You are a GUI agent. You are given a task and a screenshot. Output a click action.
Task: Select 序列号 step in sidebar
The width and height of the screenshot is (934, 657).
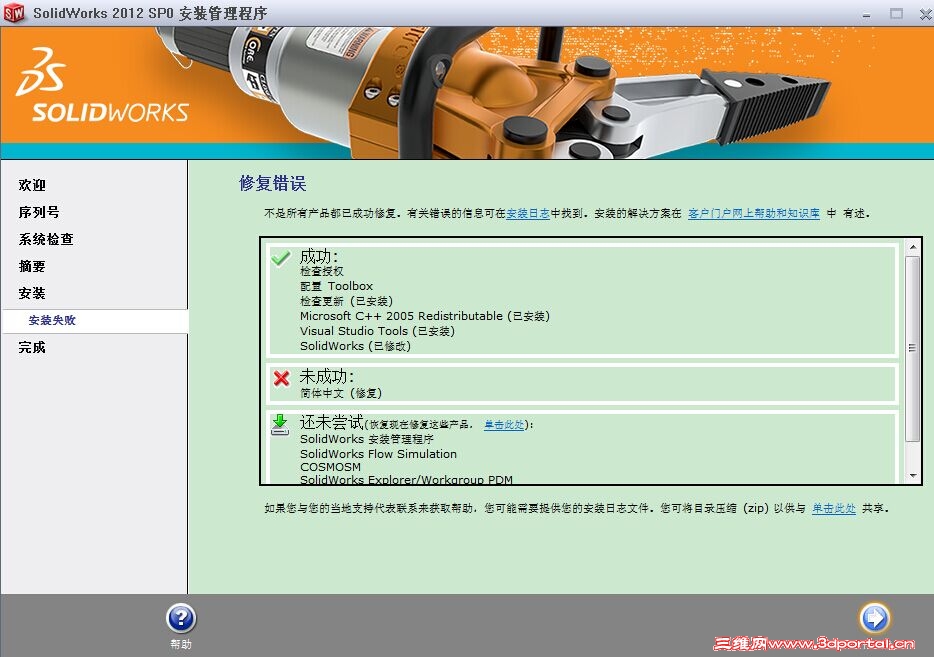39,212
